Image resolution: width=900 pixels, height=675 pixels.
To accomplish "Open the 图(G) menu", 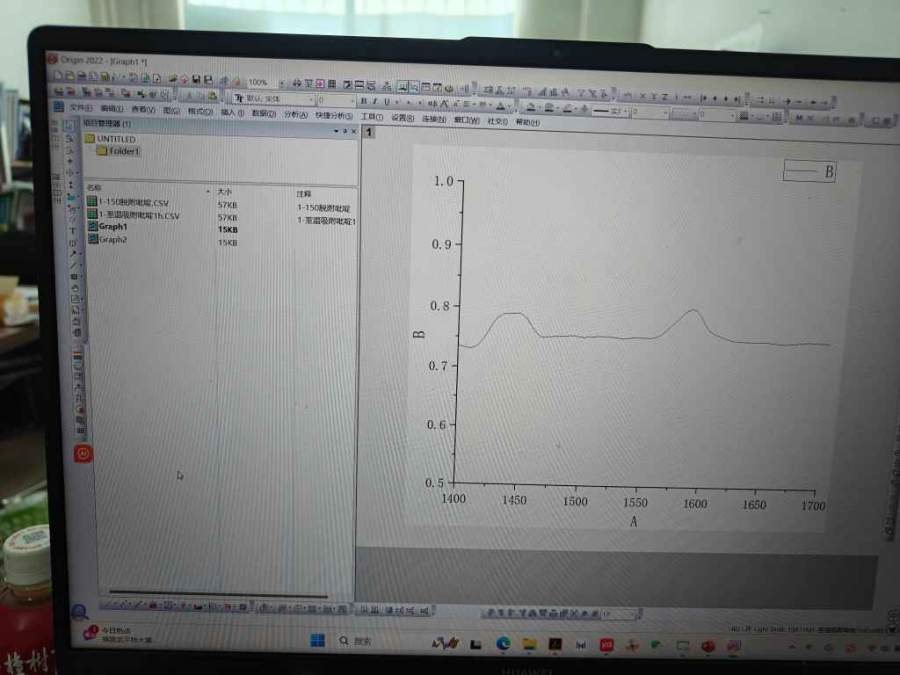I will point(171,110).
